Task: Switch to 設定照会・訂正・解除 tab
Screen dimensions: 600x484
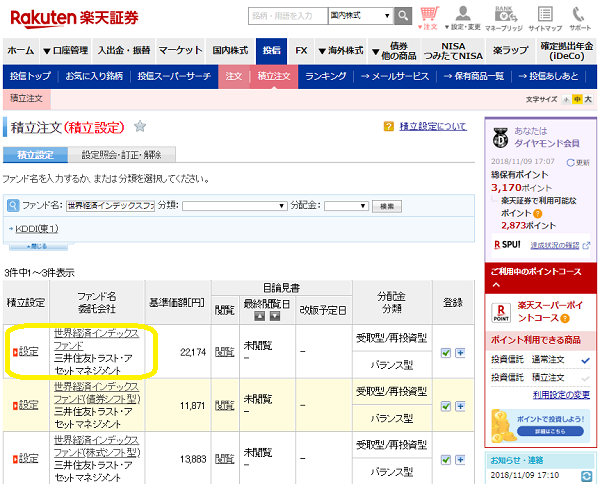Action: pos(122,155)
